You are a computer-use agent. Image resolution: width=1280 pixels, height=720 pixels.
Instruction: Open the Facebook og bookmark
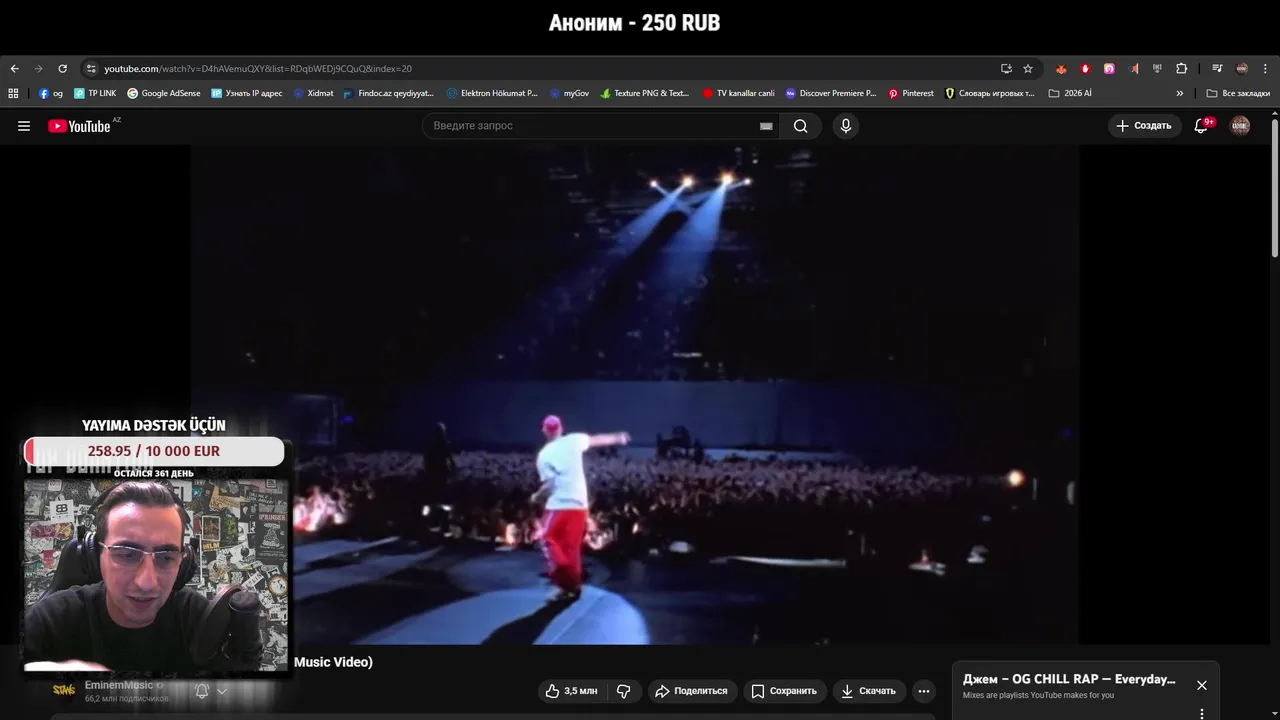click(x=51, y=93)
